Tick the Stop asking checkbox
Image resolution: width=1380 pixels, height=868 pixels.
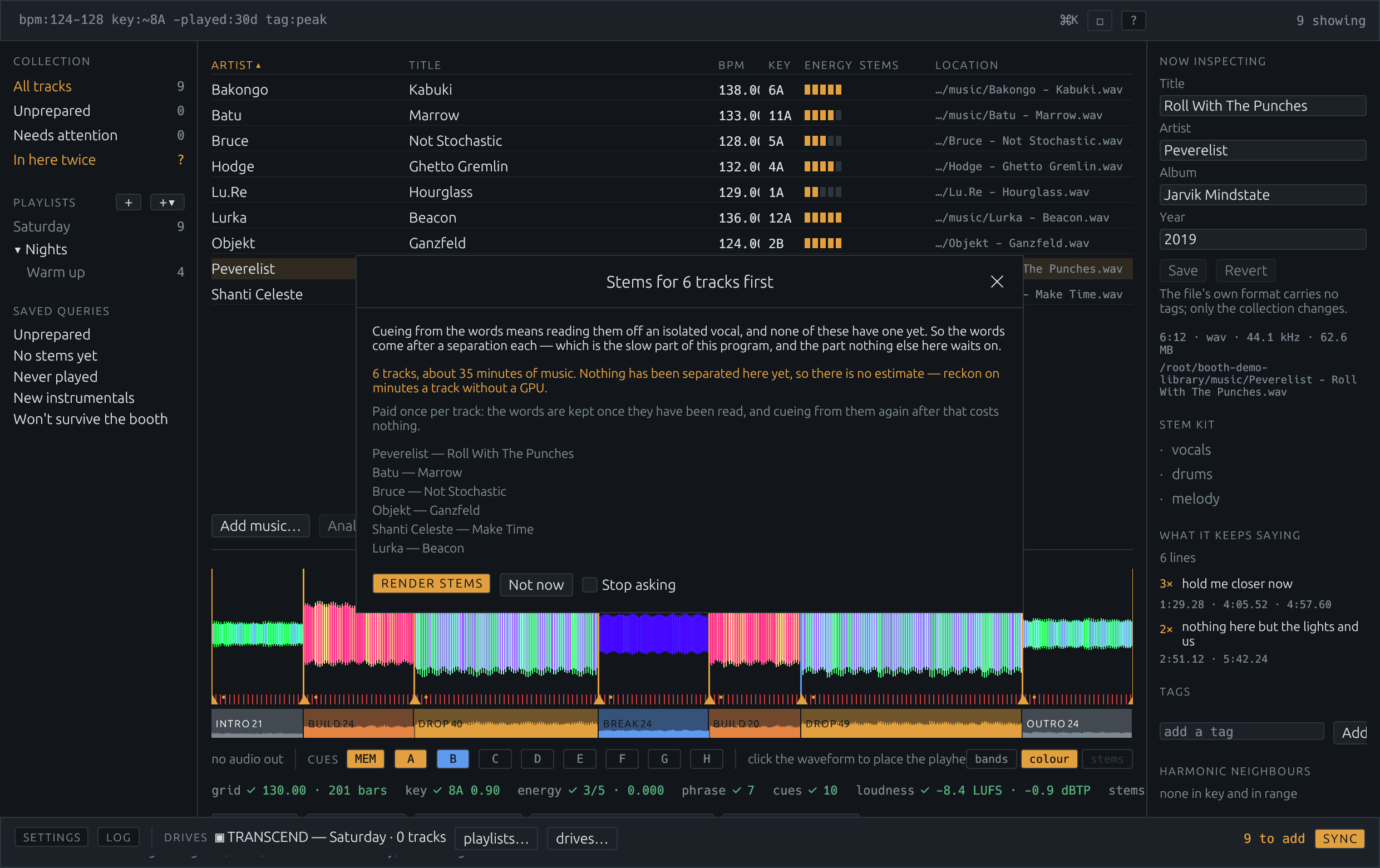[x=589, y=584]
